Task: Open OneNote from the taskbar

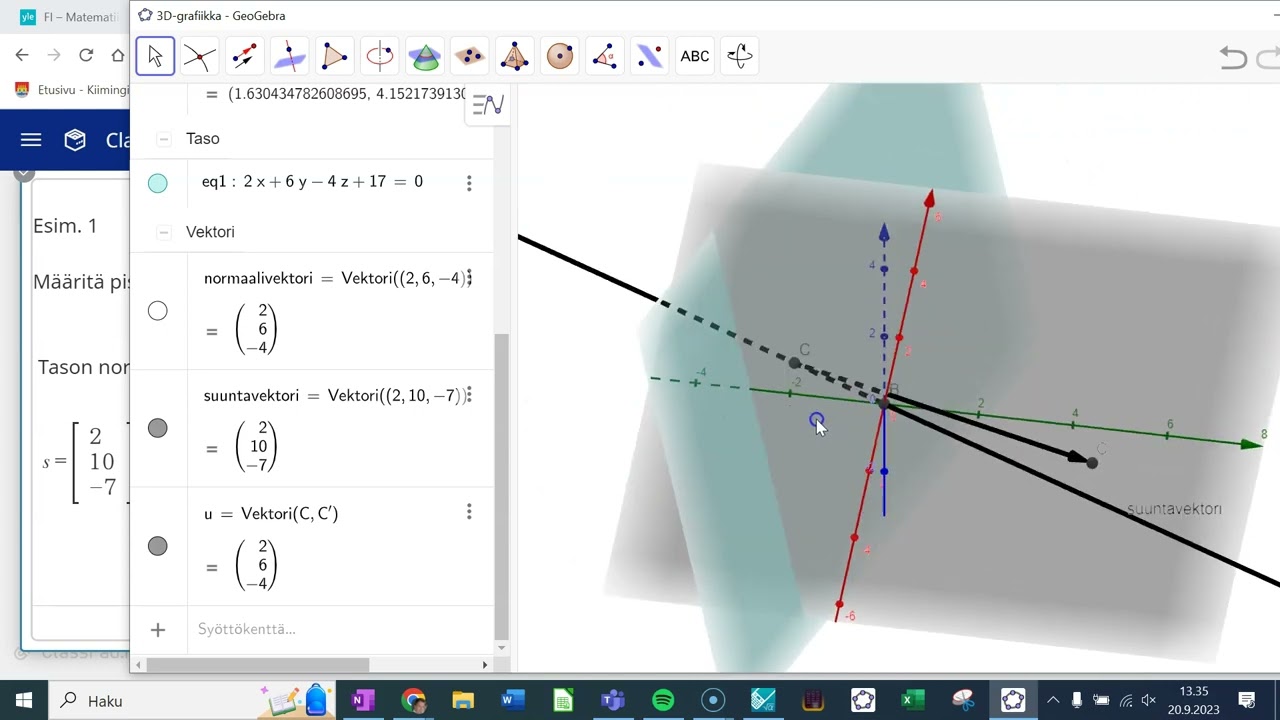Action: pyautogui.click(x=362, y=700)
